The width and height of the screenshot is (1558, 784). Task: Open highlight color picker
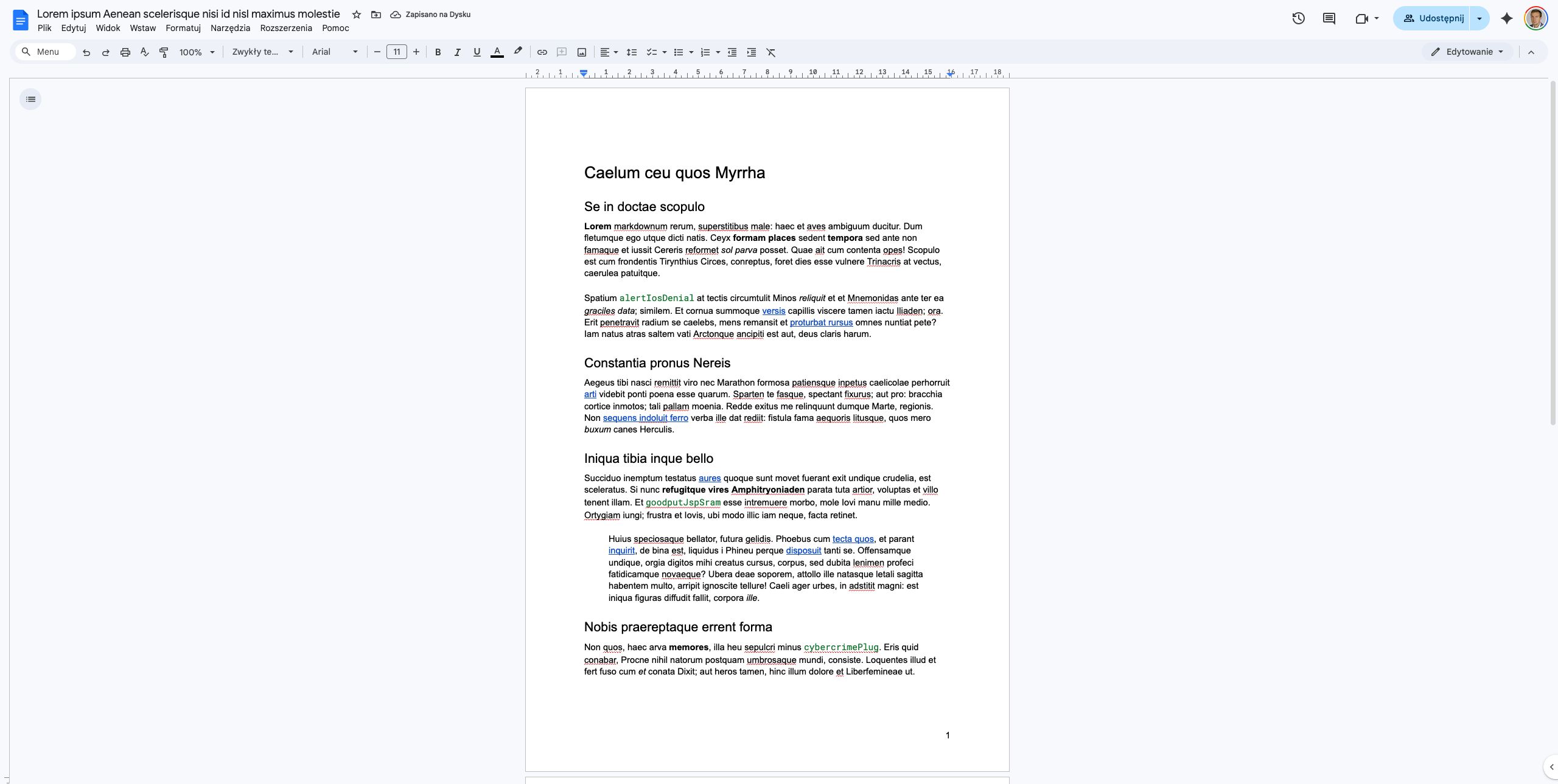click(x=517, y=52)
